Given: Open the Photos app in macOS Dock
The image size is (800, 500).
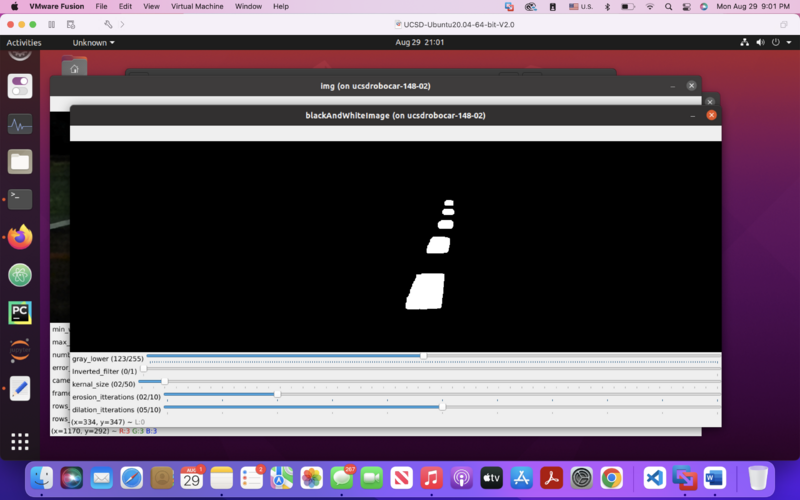Looking at the screenshot, I should tap(312, 479).
